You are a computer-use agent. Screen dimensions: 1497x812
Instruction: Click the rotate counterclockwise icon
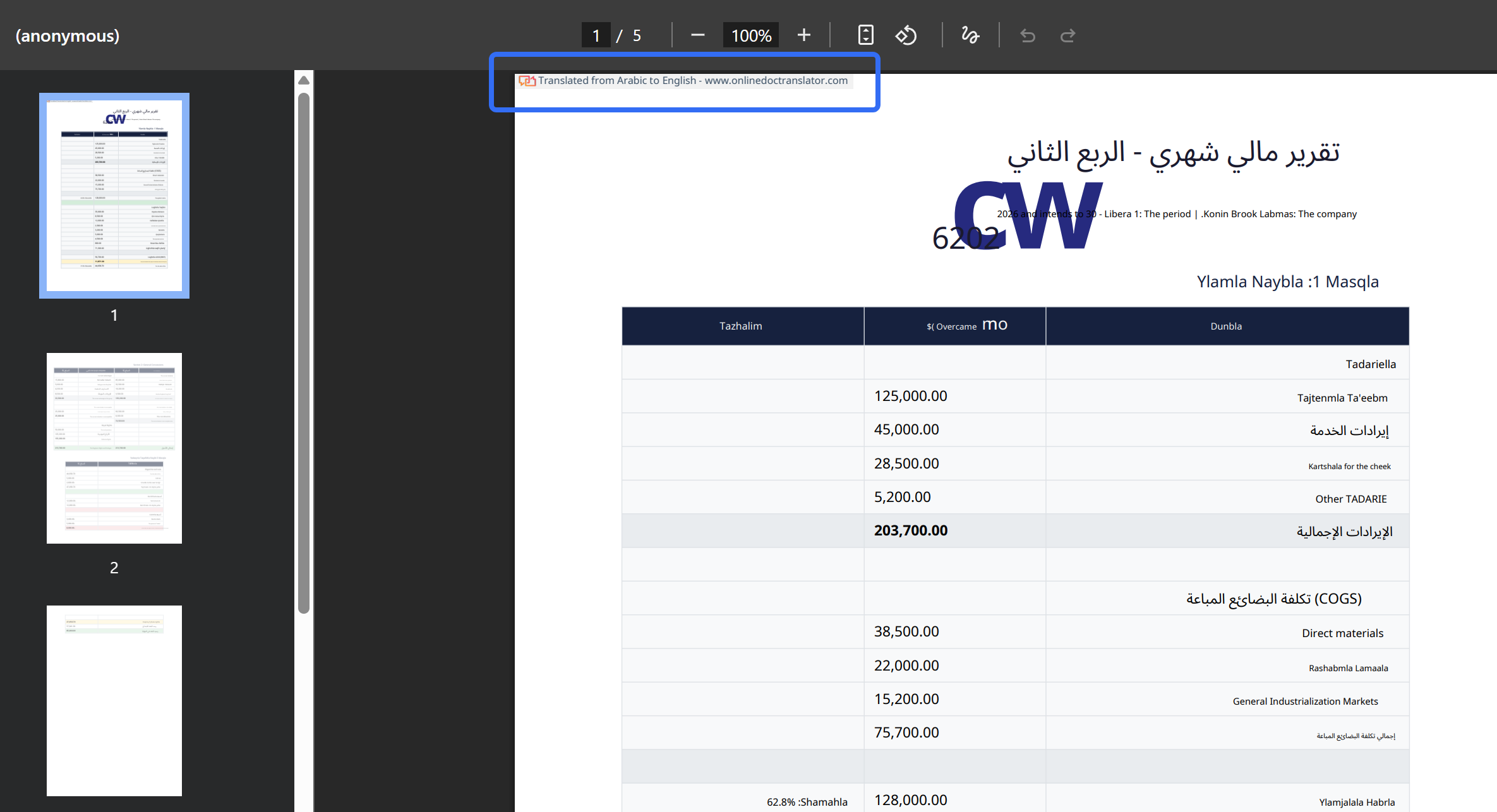(906, 35)
